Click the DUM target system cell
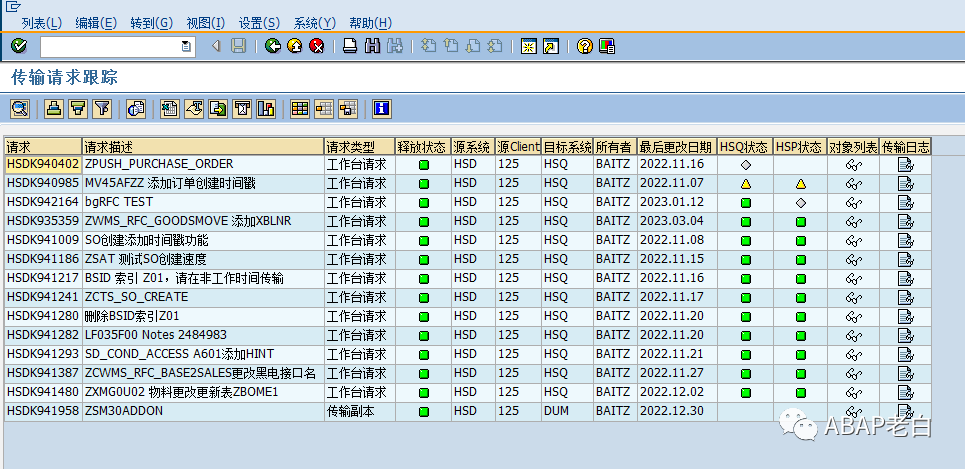The height and width of the screenshot is (469, 965). pyautogui.click(x=567, y=411)
